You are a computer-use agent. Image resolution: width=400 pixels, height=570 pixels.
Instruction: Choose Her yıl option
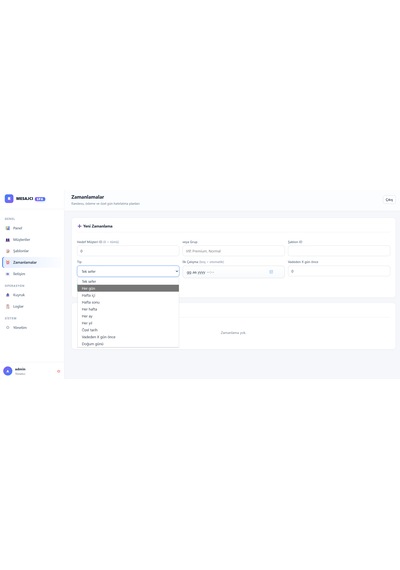pyautogui.click(x=128, y=323)
